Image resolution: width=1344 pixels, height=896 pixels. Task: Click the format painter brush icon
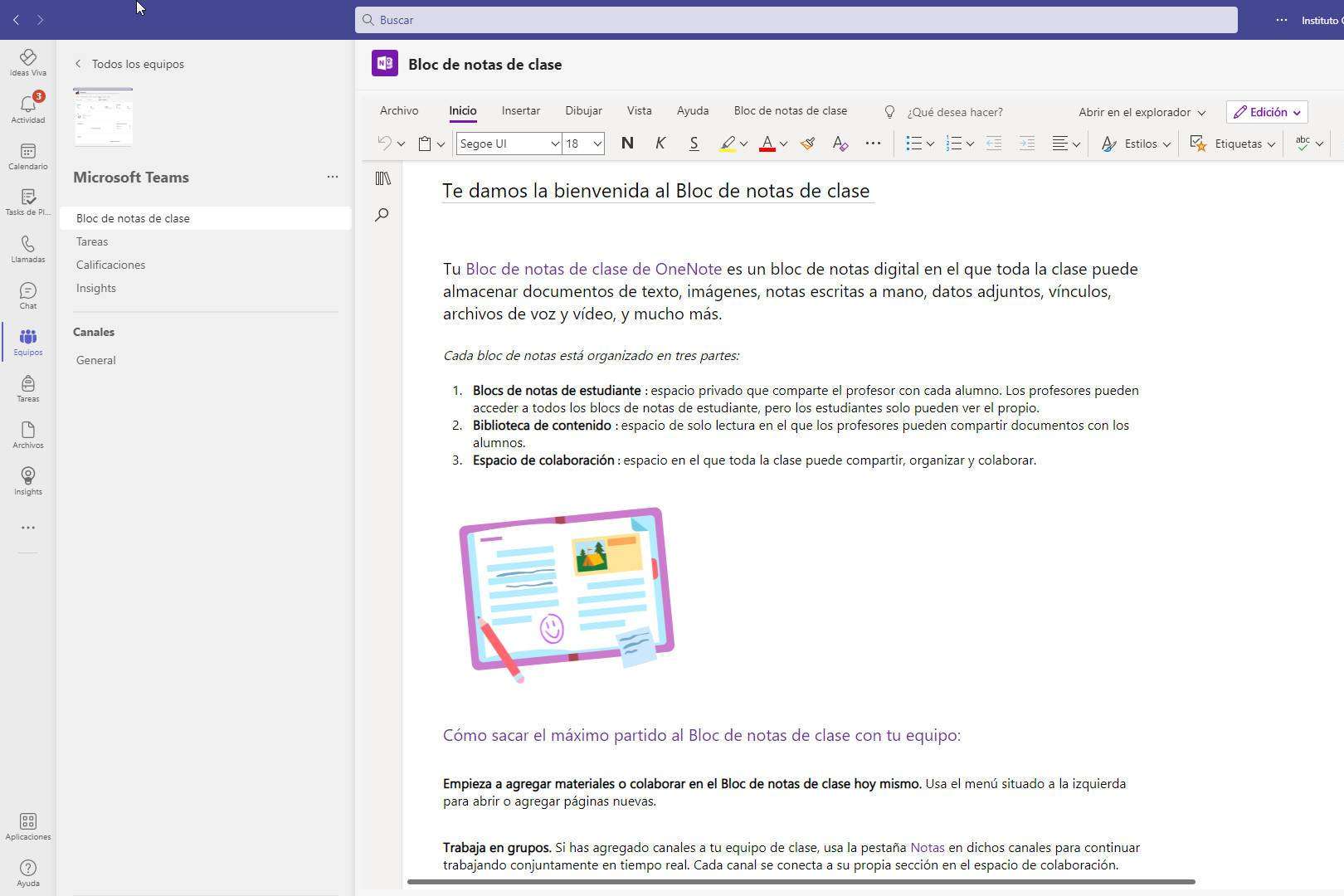807,144
